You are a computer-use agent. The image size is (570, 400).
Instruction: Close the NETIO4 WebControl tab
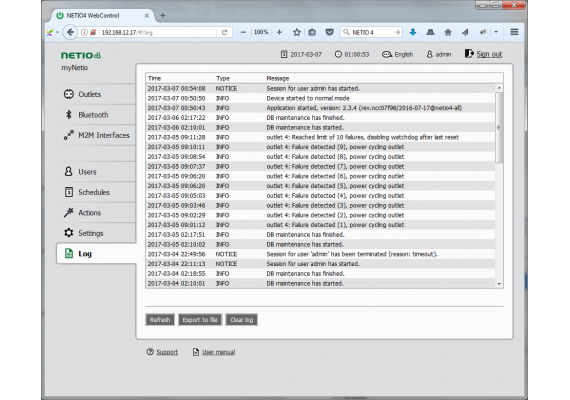click(x=146, y=16)
